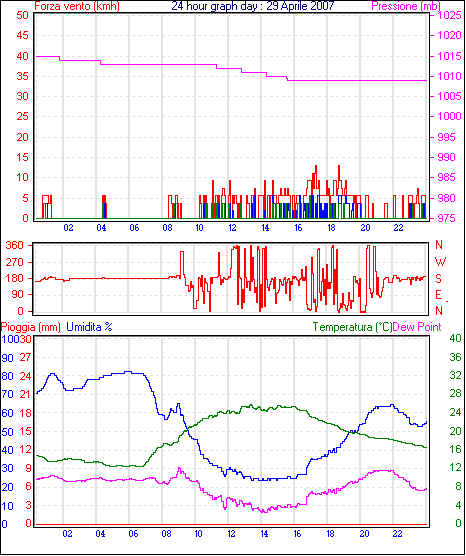Click the 1010 pressure axis value
The width and height of the screenshot is (466, 556).
(x=449, y=76)
